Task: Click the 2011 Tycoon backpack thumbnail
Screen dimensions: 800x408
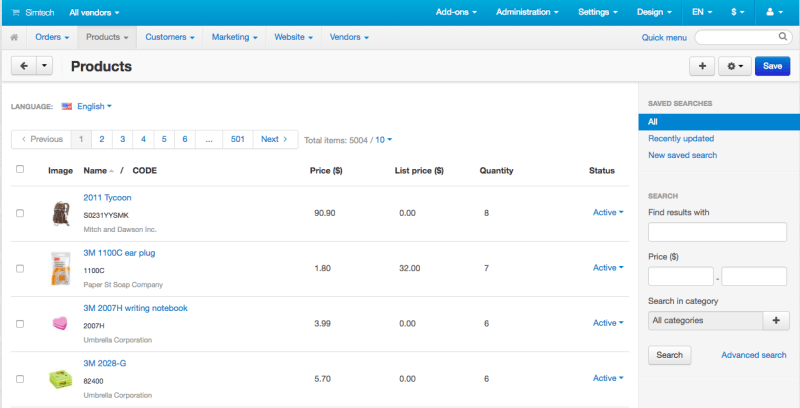Action: coord(61,213)
